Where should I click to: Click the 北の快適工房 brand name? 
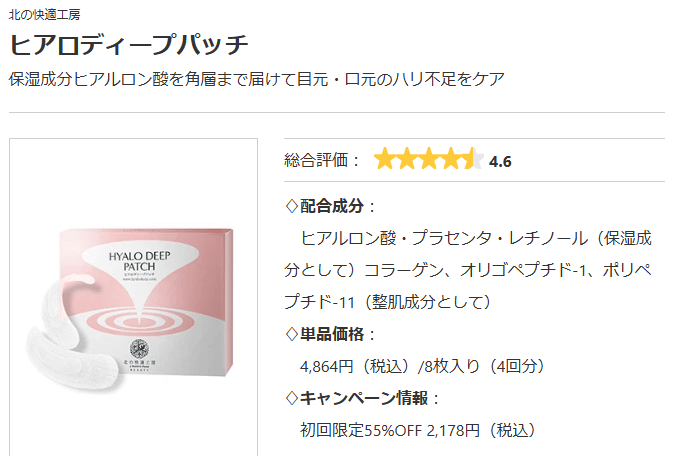[x=45, y=15]
